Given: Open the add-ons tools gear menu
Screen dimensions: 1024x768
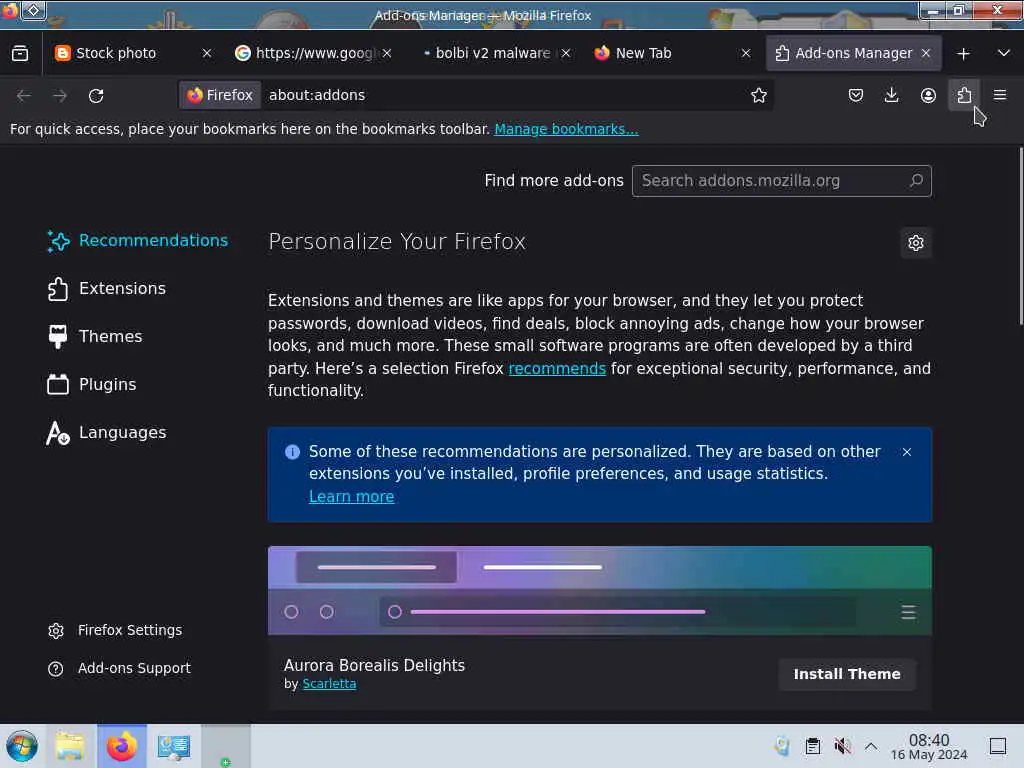Looking at the screenshot, I should pos(916,243).
